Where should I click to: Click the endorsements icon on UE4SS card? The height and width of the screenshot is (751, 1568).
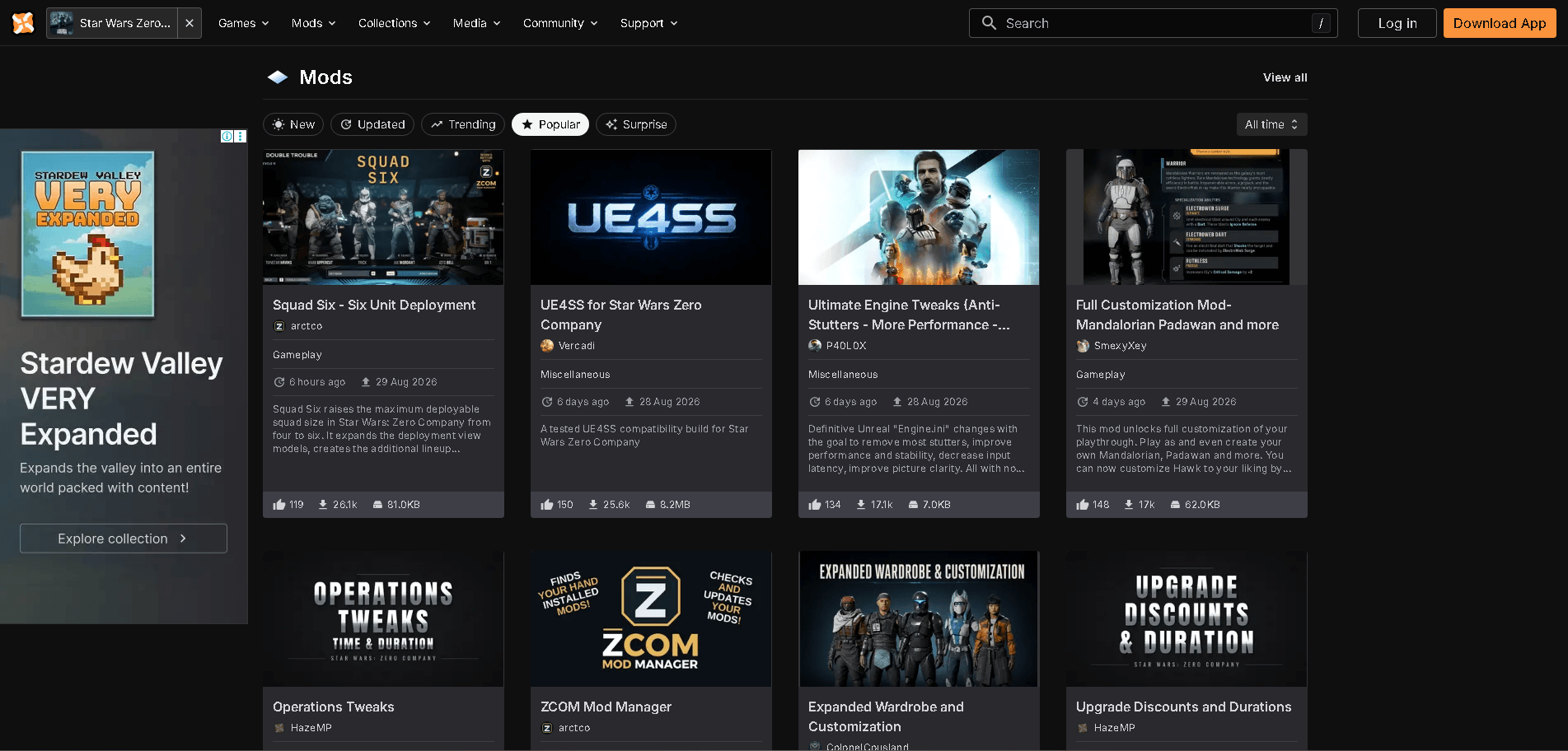[x=547, y=505]
